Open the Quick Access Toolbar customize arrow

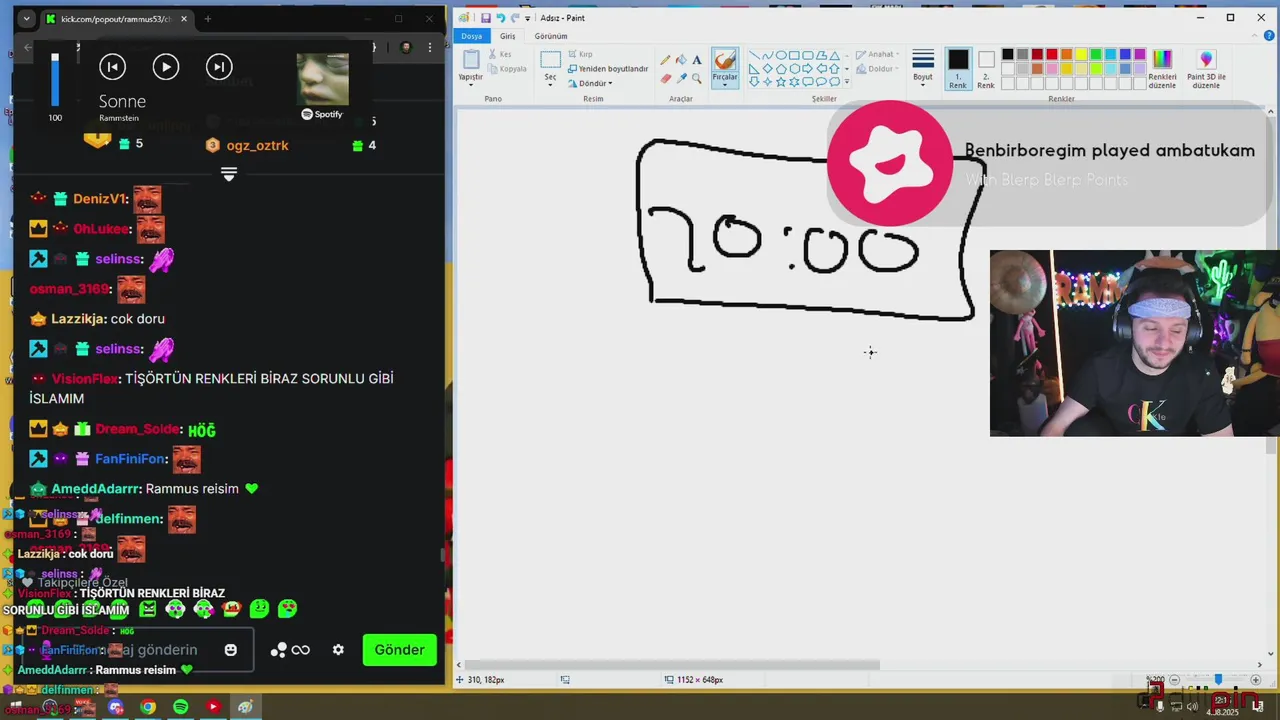[529, 18]
